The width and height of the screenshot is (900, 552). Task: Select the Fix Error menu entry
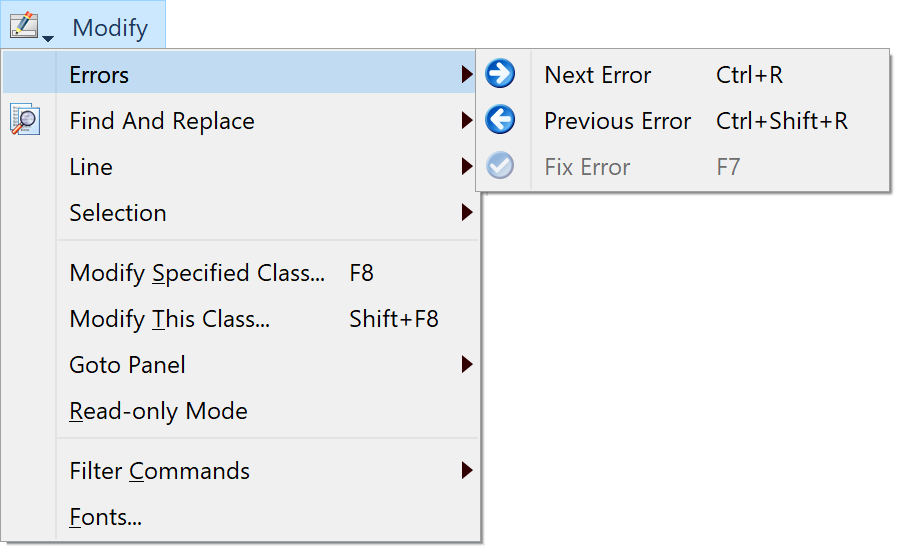[682, 166]
